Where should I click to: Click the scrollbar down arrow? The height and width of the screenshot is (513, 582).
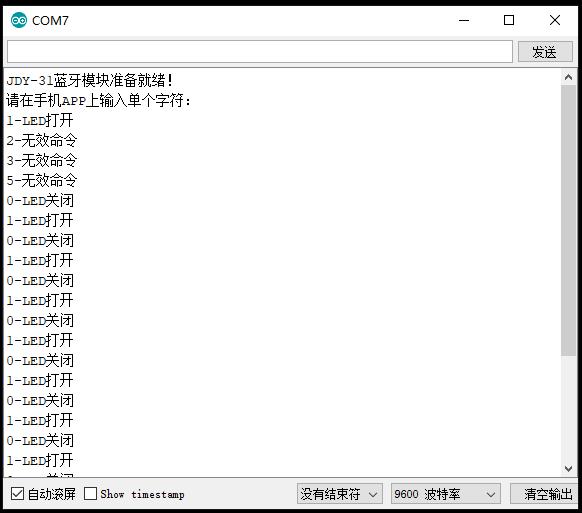tap(568, 469)
